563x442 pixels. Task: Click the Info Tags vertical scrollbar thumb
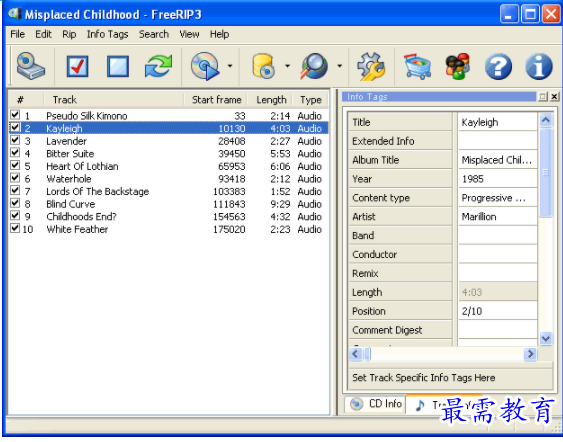pyautogui.click(x=546, y=173)
